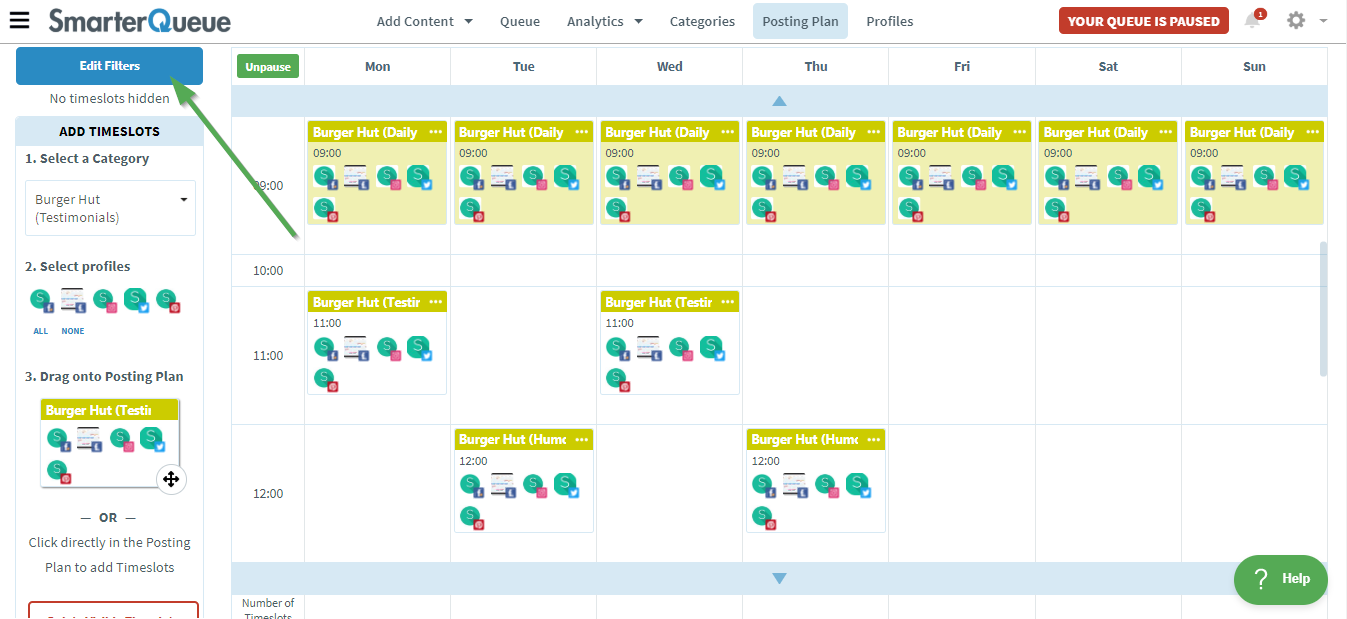This screenshot has width=1347, height=619.
Task: Open the options menu of Wednesday 11:00 timeslot
Action: (x=727, y=302)
